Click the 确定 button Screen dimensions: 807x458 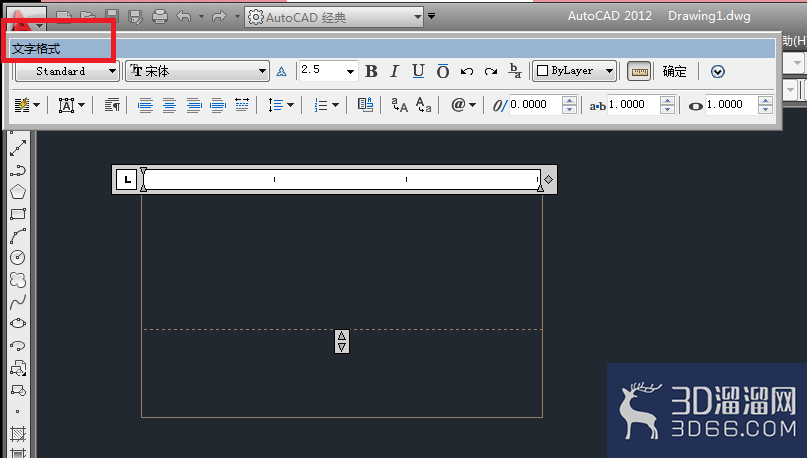[x=674, y=72]
